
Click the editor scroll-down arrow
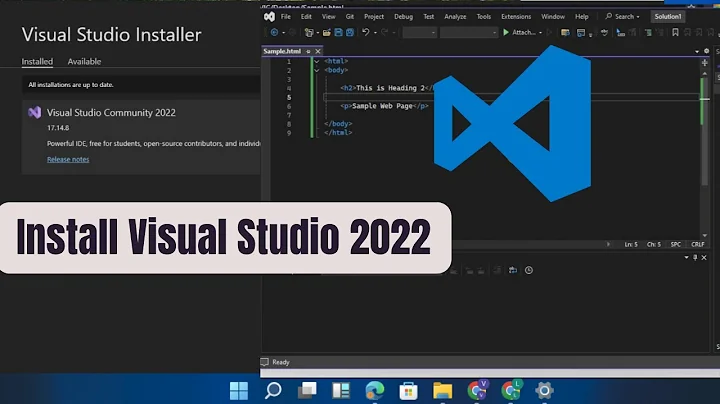coord(705,236)
